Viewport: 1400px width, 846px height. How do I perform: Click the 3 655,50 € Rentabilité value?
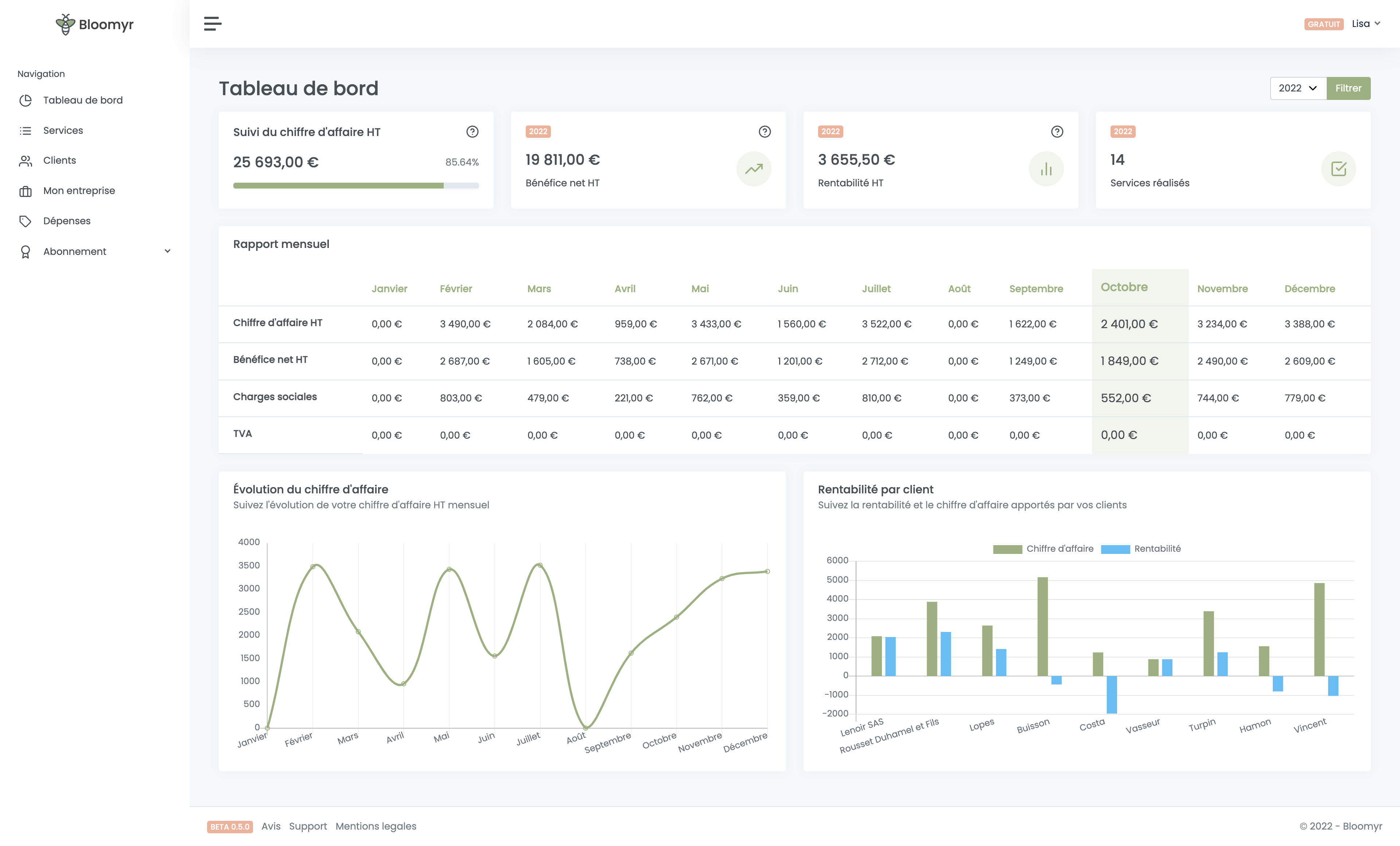click(856, 160)
